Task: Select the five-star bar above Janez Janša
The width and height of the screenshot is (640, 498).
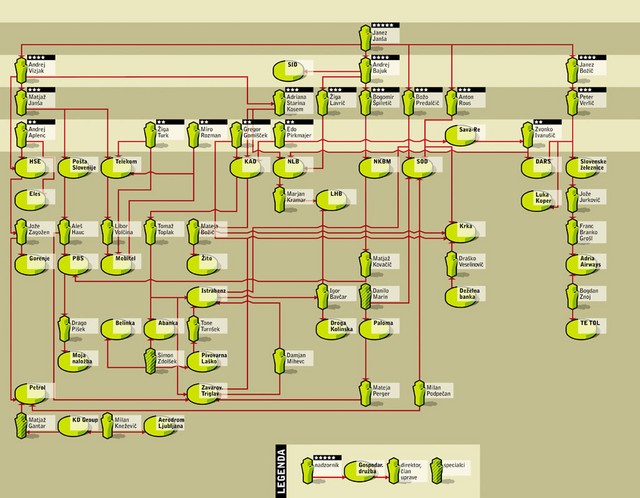Action: tap(385, 25)
